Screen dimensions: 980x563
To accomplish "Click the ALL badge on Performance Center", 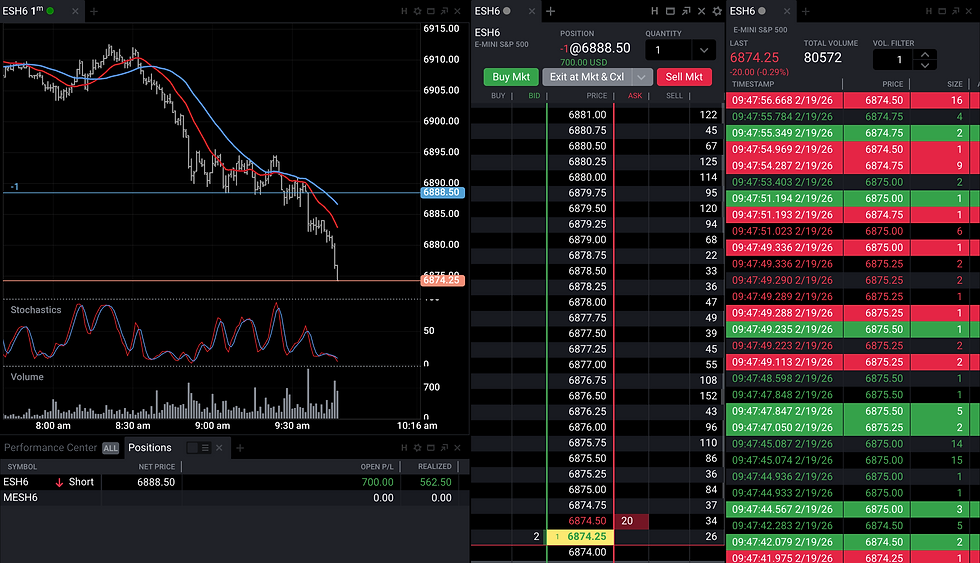I will 111,448.
